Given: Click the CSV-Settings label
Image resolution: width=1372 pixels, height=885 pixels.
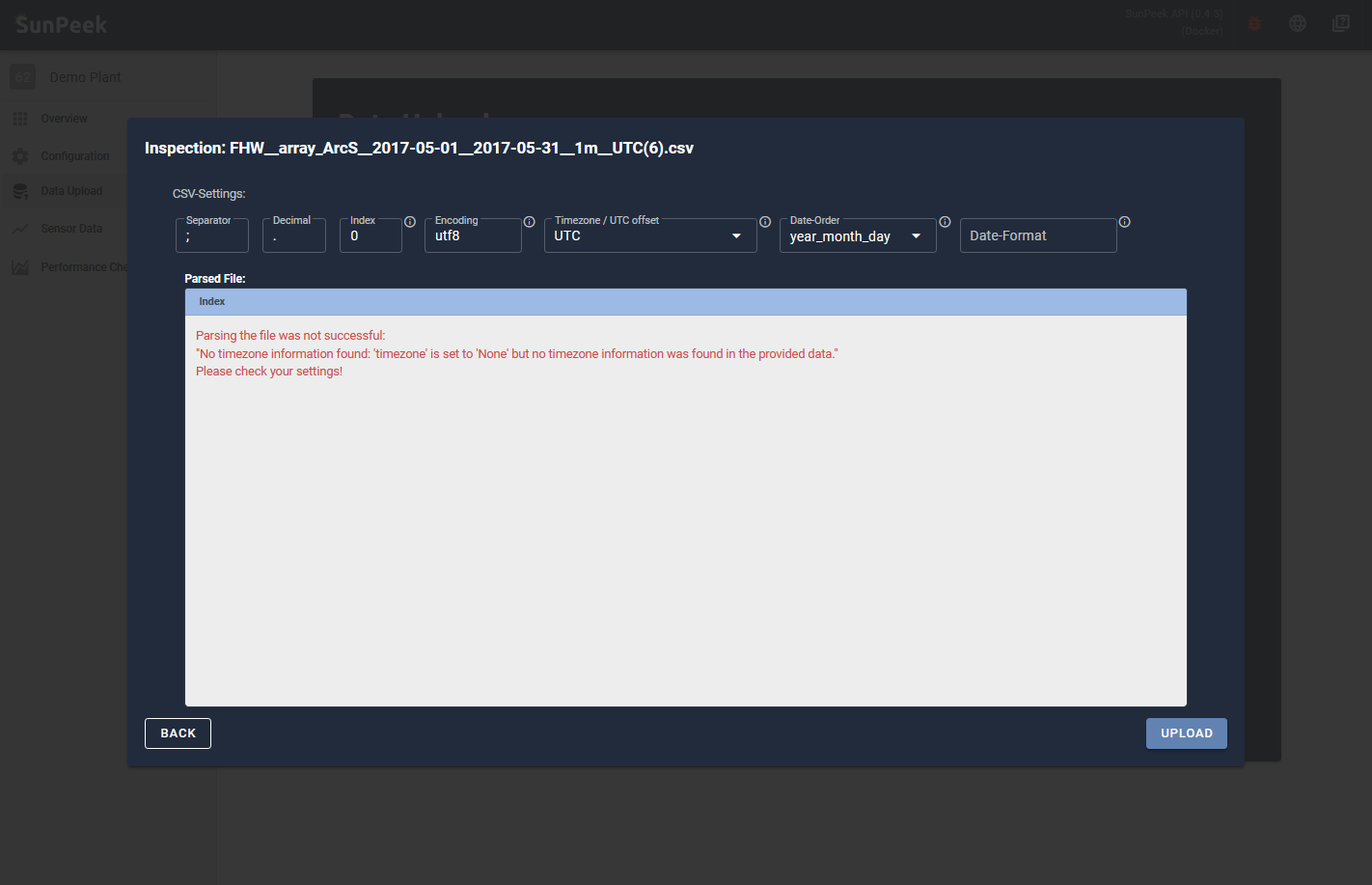Looking at the screenshot, I should 209,194.
